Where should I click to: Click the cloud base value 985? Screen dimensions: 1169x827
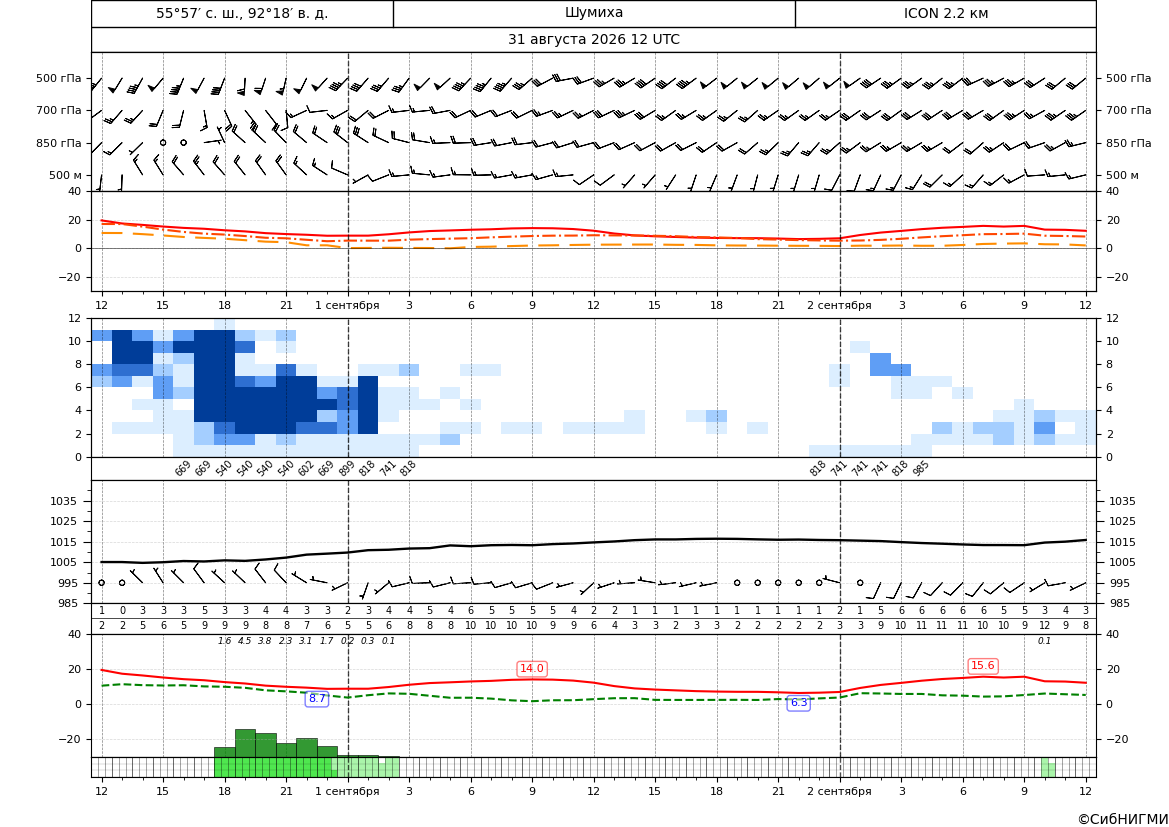[920, 468]
